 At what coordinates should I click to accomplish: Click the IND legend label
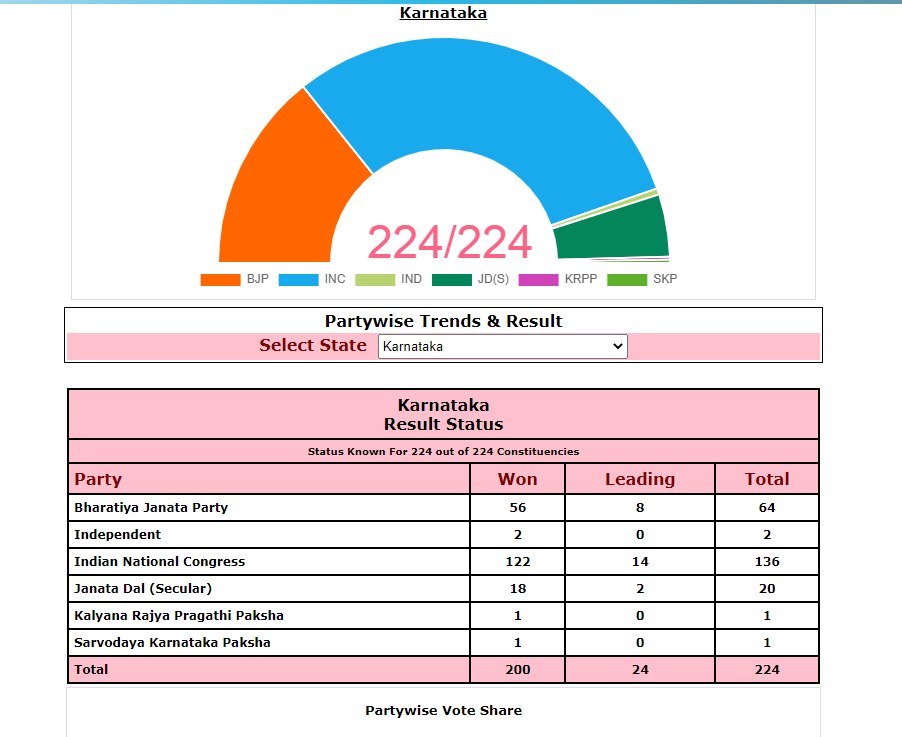411,279
